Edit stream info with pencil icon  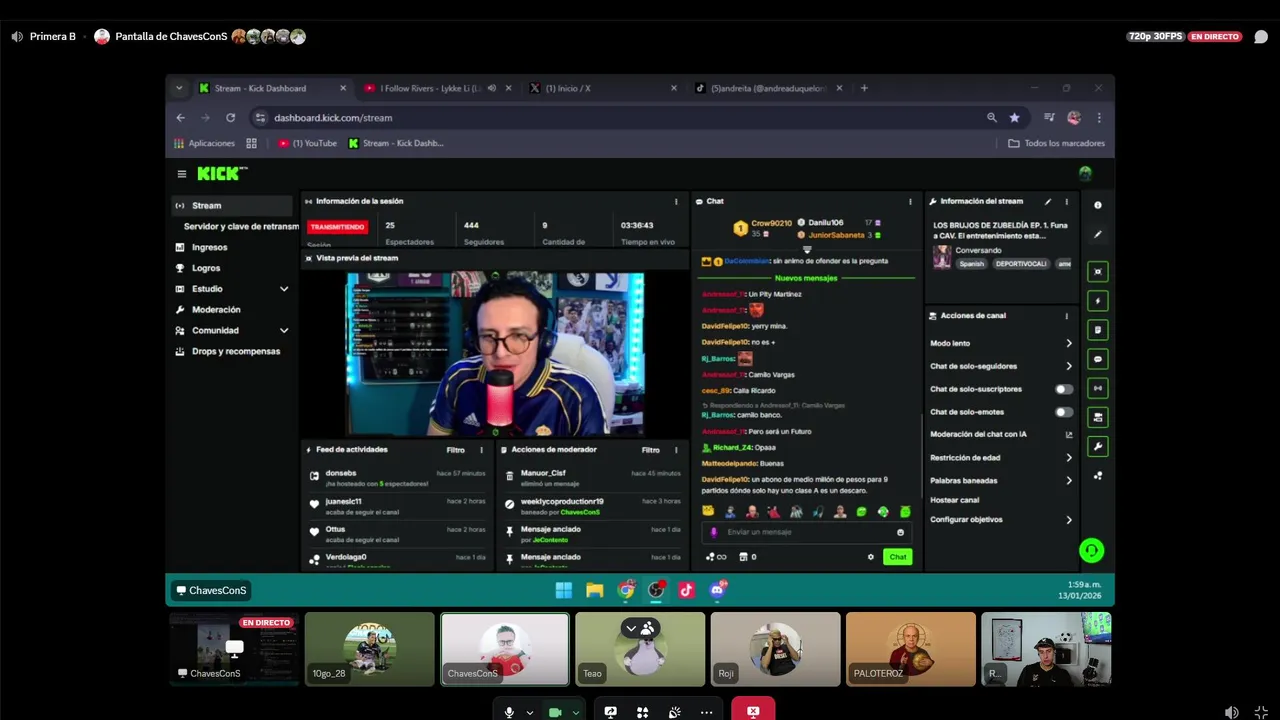[1048, 201]
